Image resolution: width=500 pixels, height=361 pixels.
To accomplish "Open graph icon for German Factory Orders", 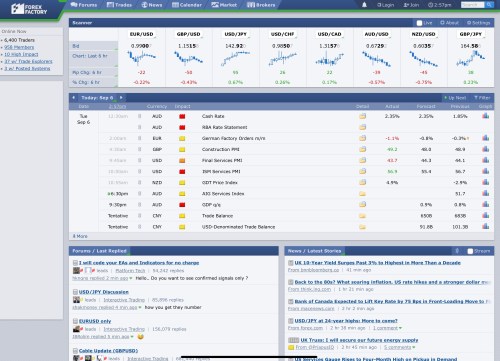I will [486, 138].
